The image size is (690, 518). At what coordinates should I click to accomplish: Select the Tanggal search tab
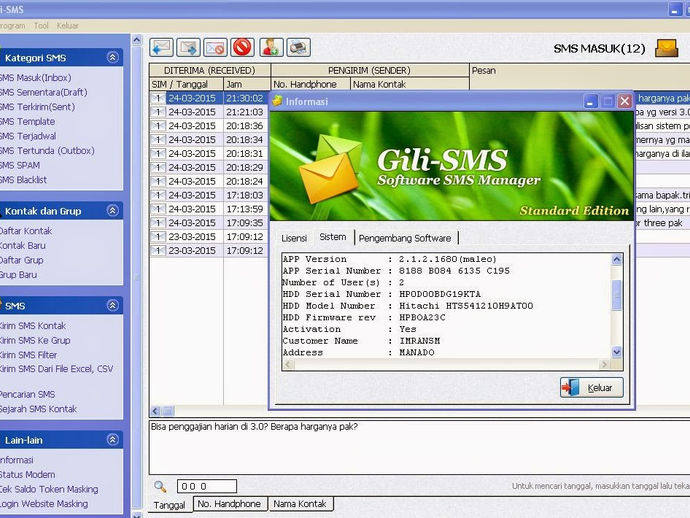coord(169,505)
